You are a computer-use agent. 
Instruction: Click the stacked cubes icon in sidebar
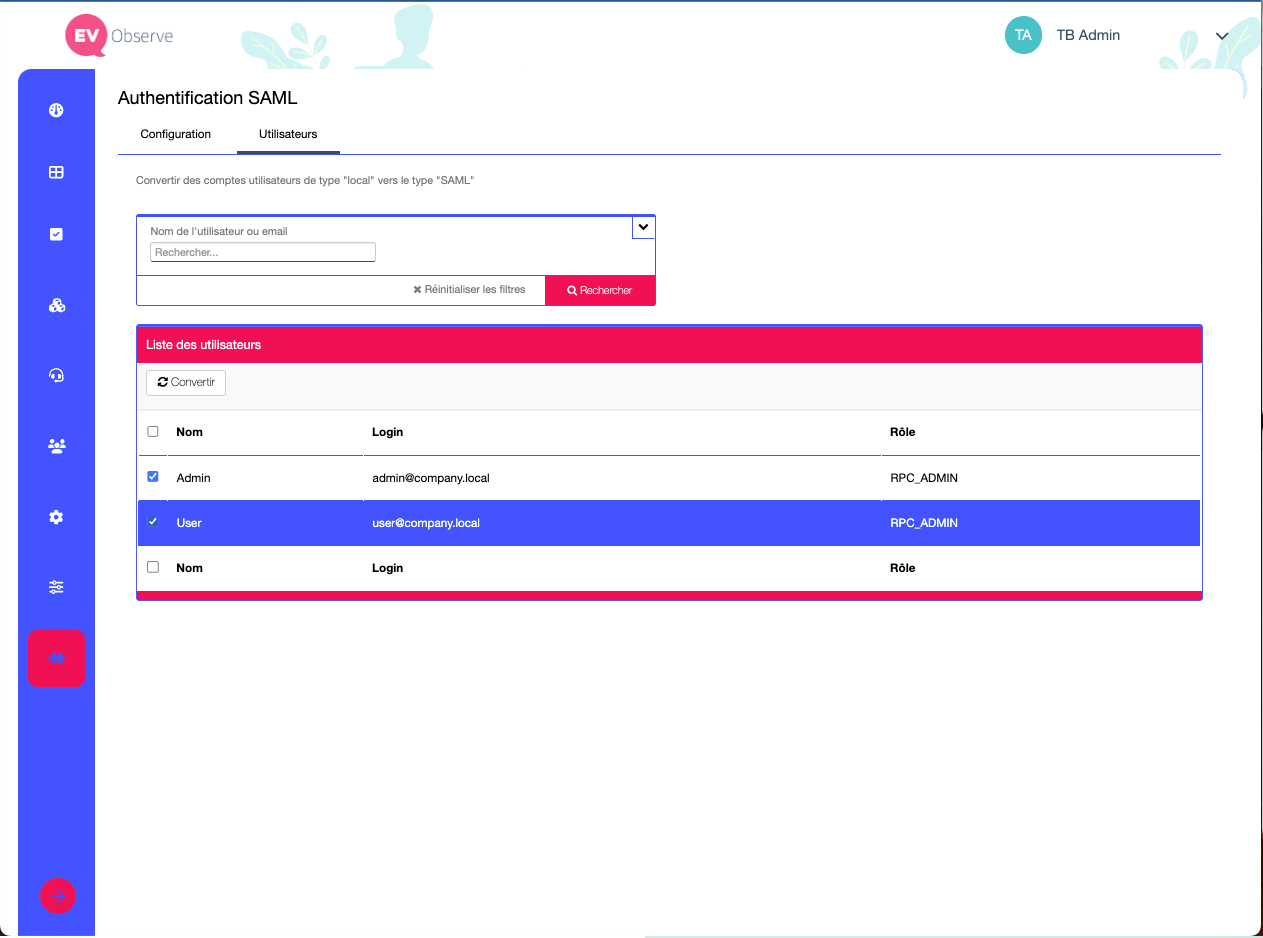56,305
